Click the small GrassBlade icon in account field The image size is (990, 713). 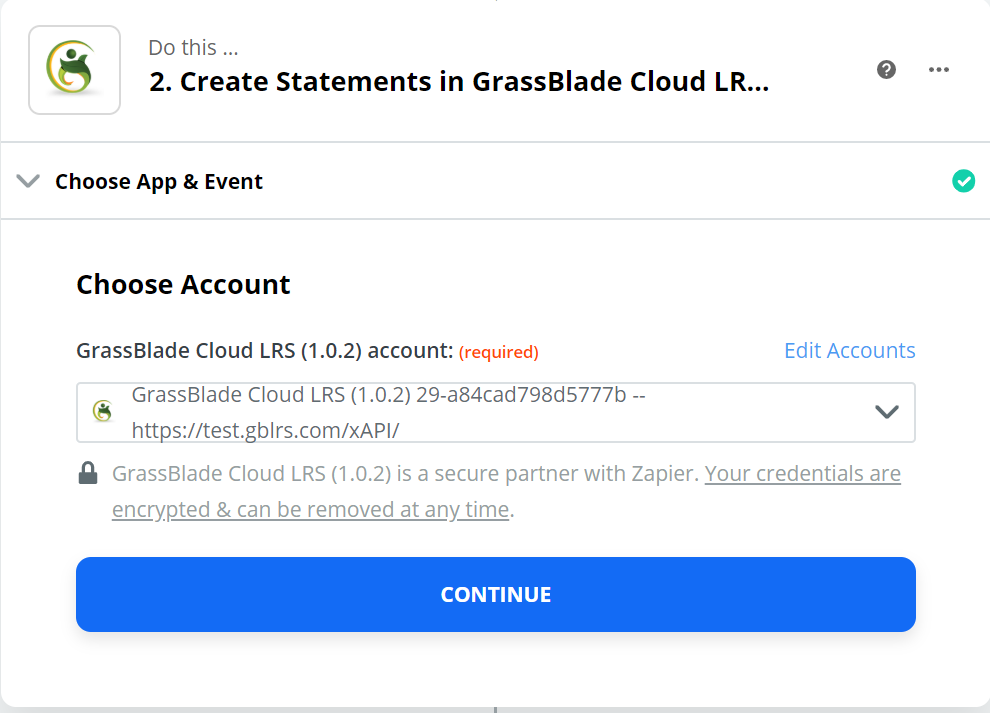coord(103,411)
